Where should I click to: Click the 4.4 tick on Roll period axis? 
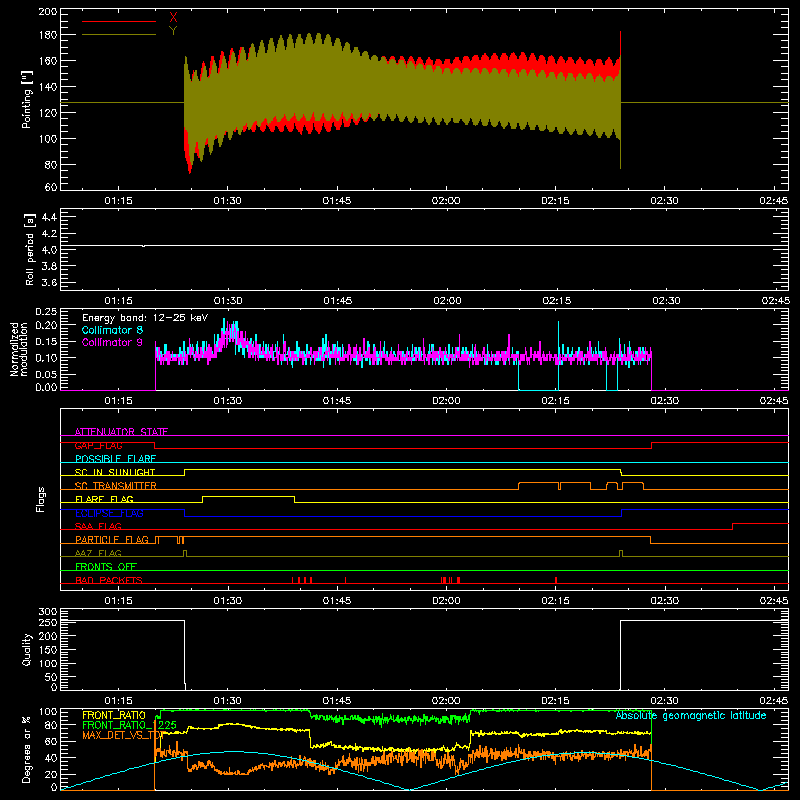pos(49,217)
